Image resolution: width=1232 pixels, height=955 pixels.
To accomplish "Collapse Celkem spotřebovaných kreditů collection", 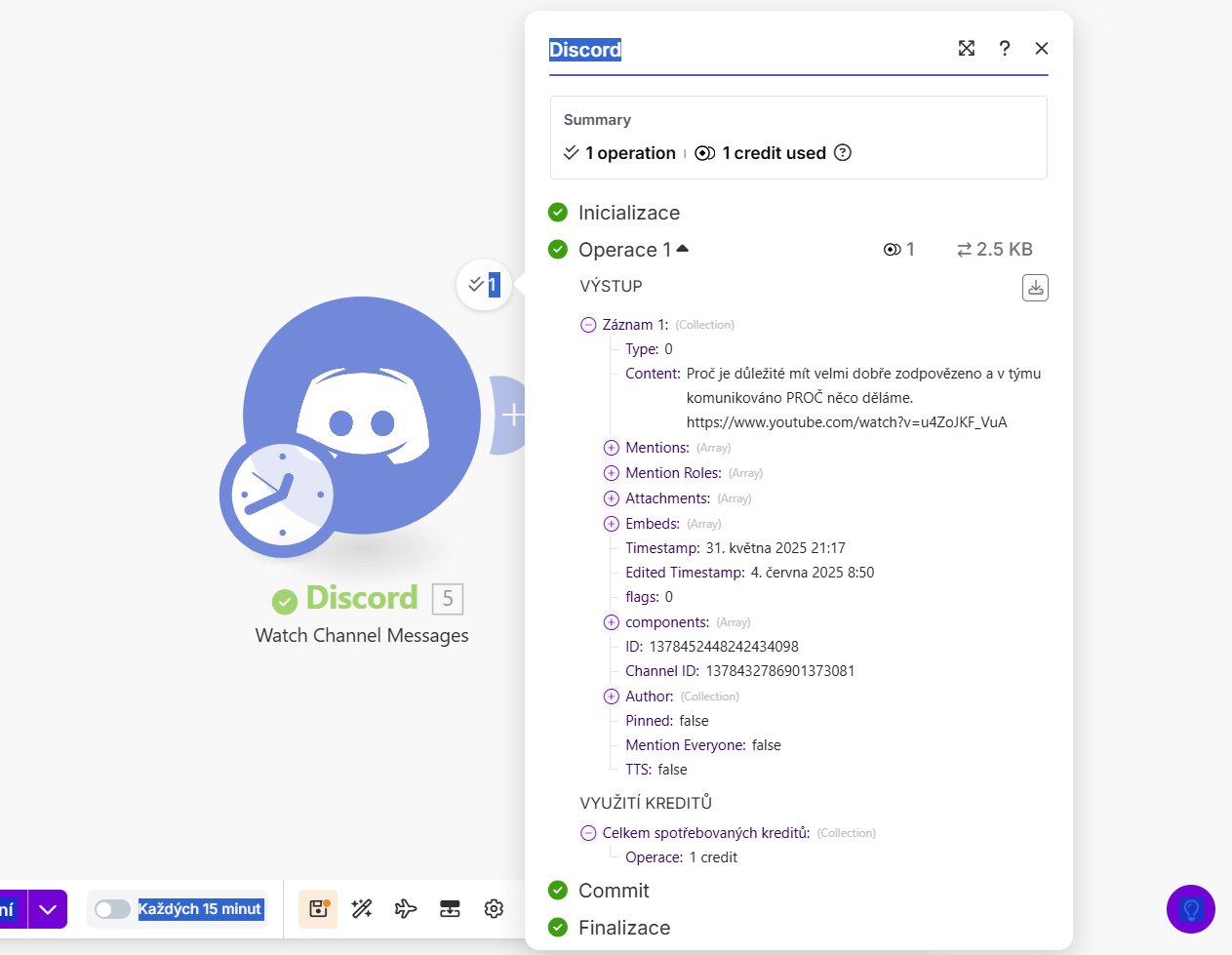I will 588,833.
